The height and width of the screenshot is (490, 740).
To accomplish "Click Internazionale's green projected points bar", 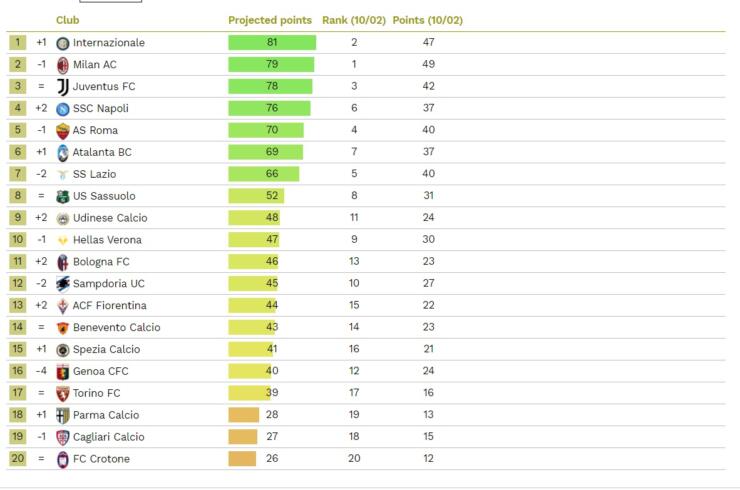I will [272, 43].
